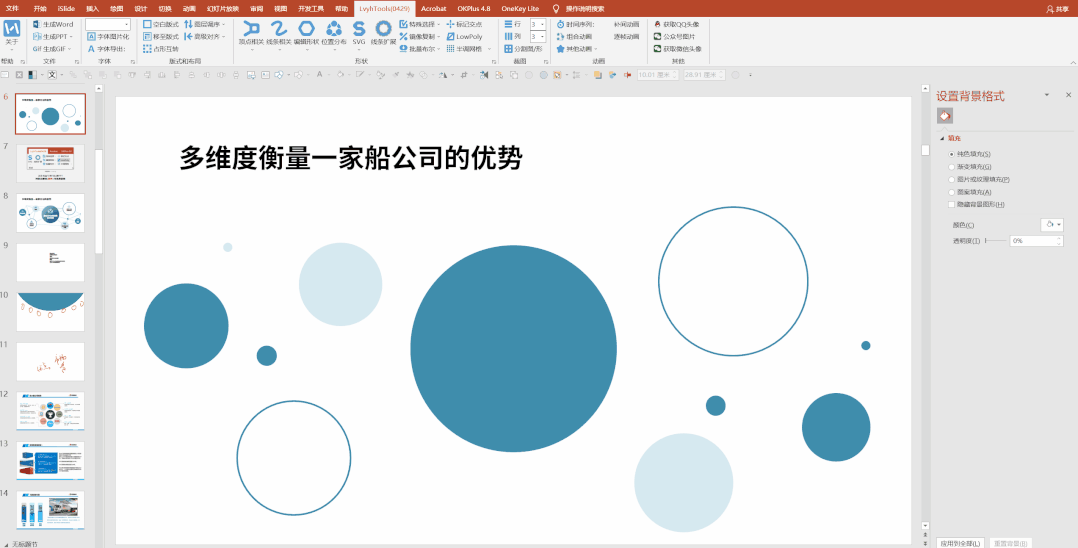Click the 获取QQ头像 penguin icon

pyautogui.click(x=658, y=24)
